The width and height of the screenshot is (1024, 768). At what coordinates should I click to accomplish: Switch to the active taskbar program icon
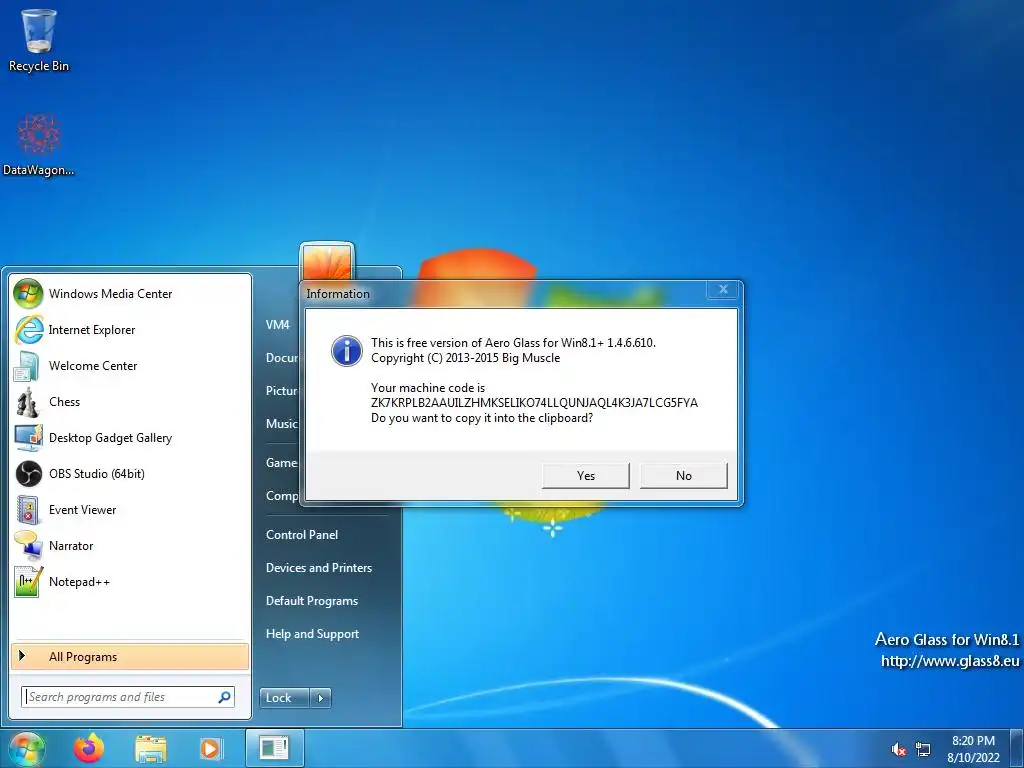(x=274, y=748)
